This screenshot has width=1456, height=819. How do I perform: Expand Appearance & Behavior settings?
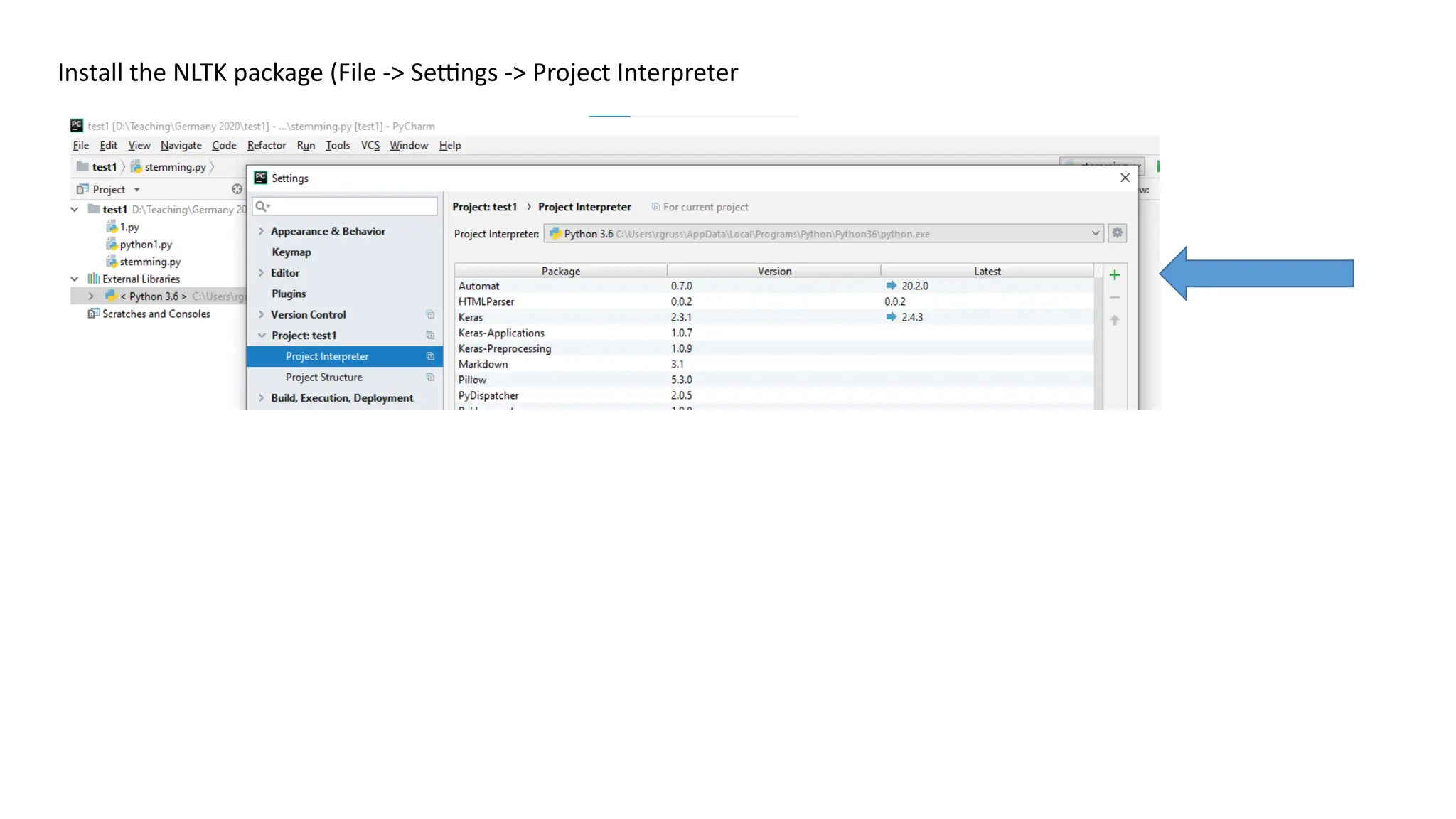[x=261, y=231]
